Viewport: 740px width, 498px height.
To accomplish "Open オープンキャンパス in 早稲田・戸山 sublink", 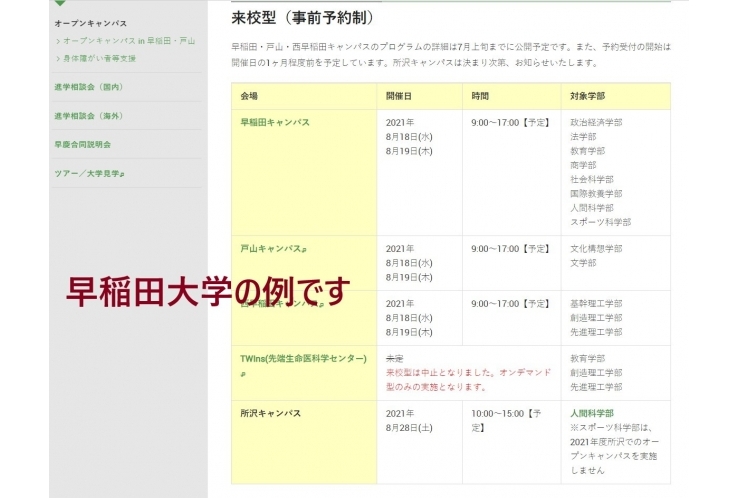I will [x=129, y=41].
